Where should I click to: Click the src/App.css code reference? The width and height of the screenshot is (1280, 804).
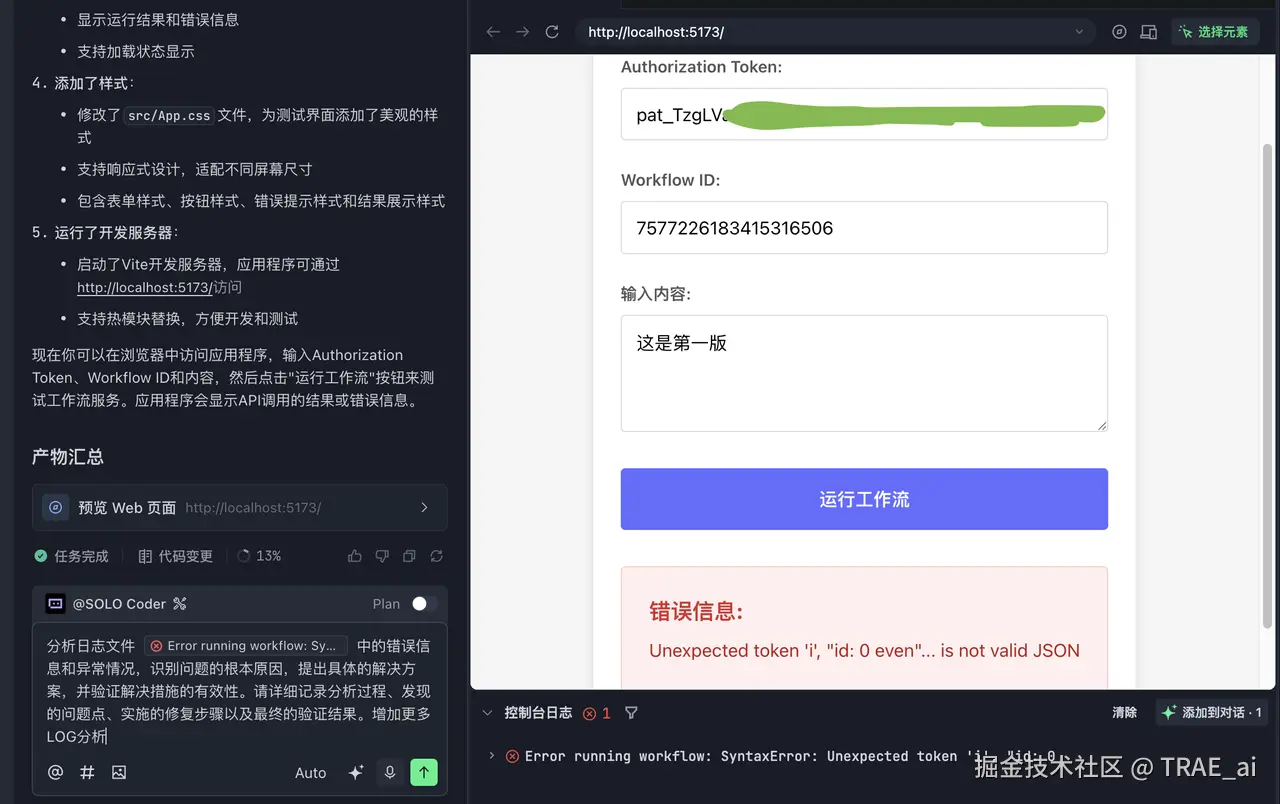tap(170, 116)
